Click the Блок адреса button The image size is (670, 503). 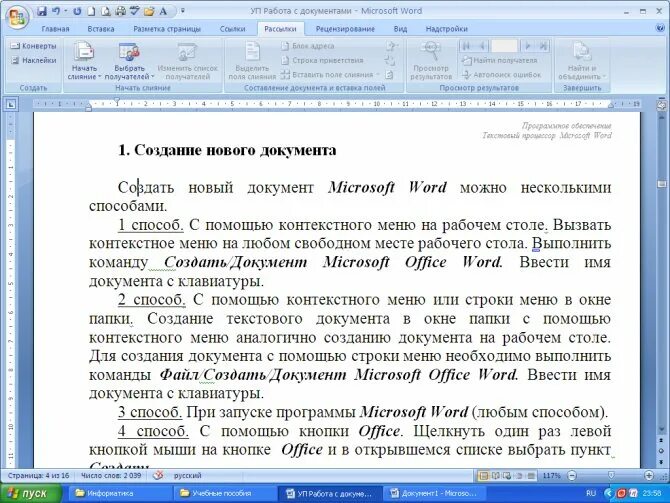point(308,46)
